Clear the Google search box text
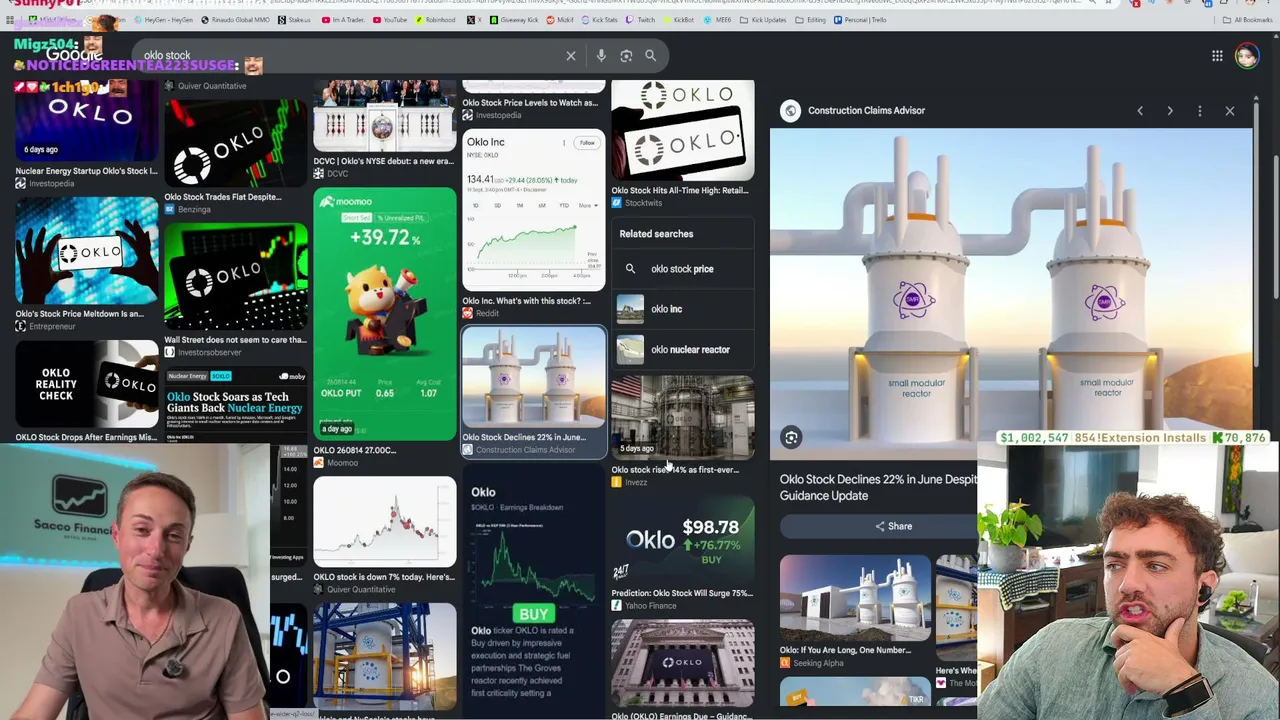The width and height of the screenshot is (1280, 720). 571,56
